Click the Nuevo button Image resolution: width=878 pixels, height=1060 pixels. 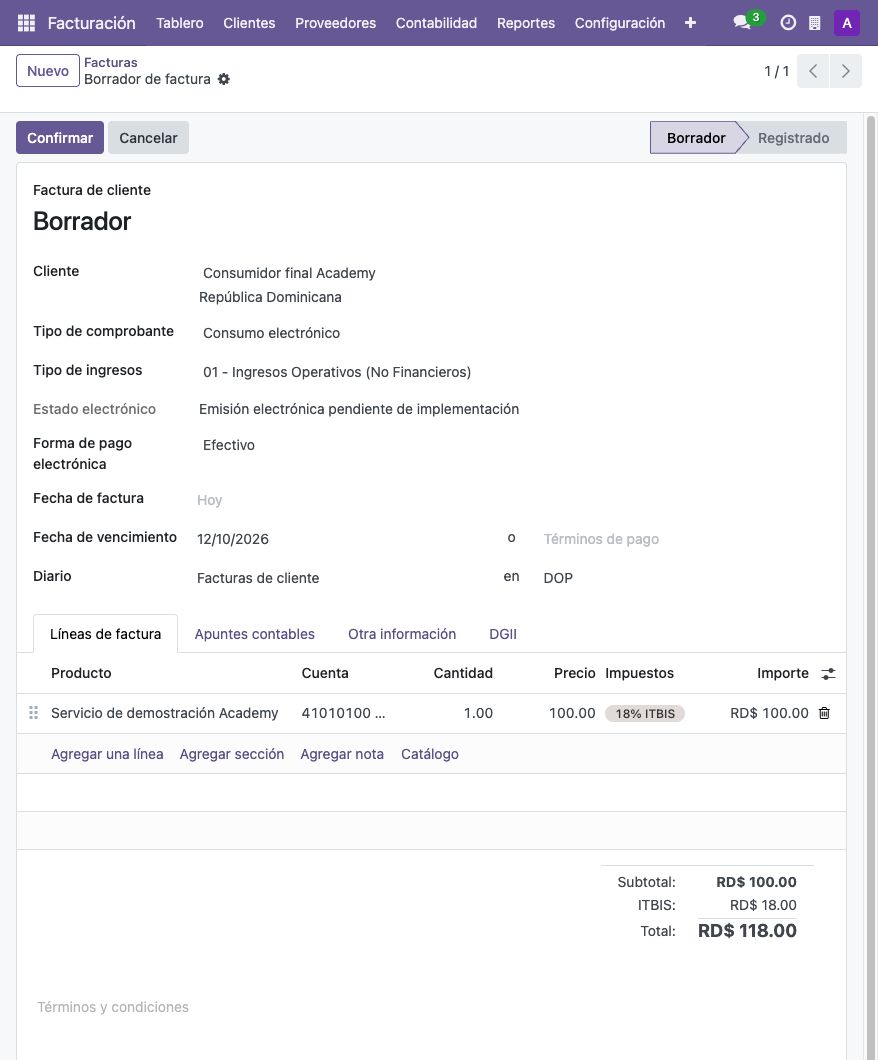pos(48,71)
